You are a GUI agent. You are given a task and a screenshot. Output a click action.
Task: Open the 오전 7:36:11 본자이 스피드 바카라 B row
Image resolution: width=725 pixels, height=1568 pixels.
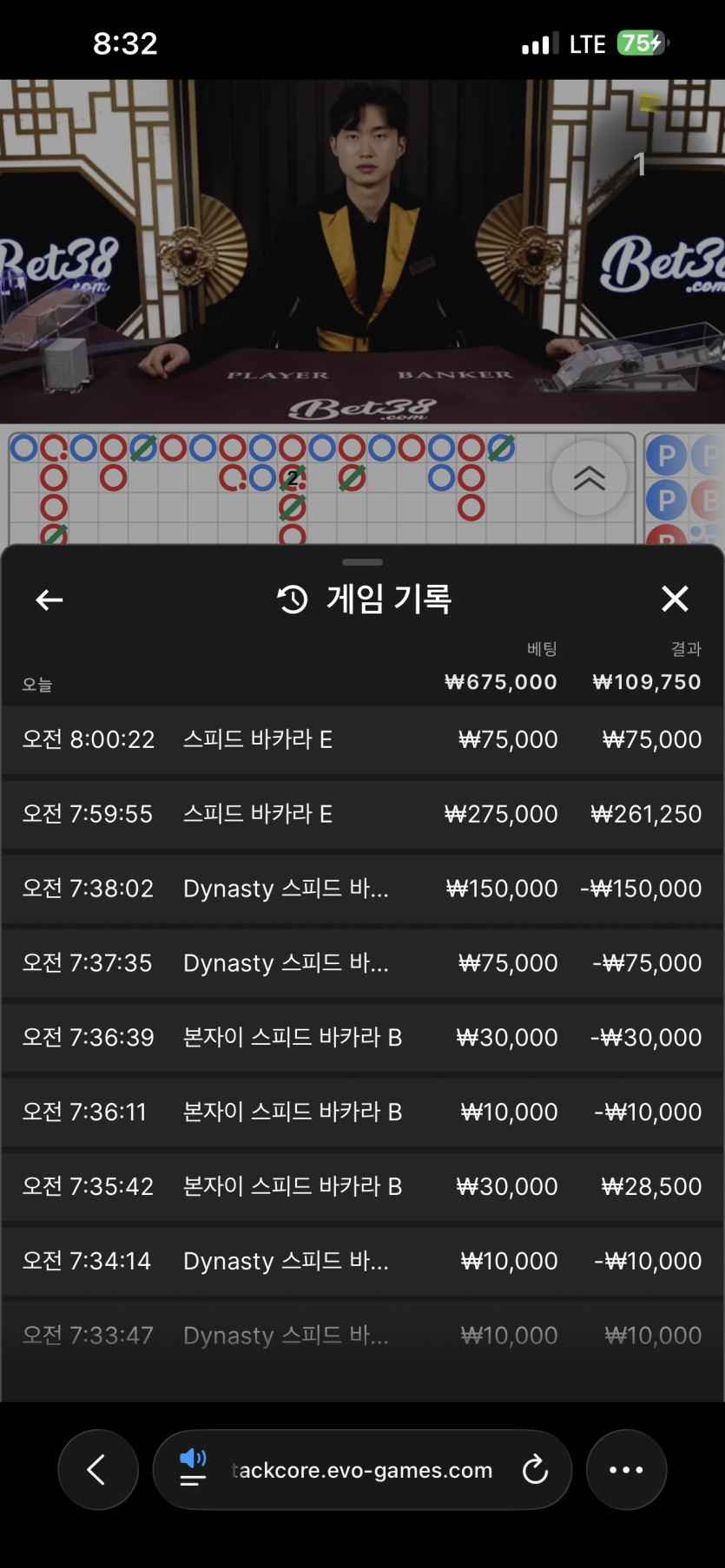(x=362, y=1112)
